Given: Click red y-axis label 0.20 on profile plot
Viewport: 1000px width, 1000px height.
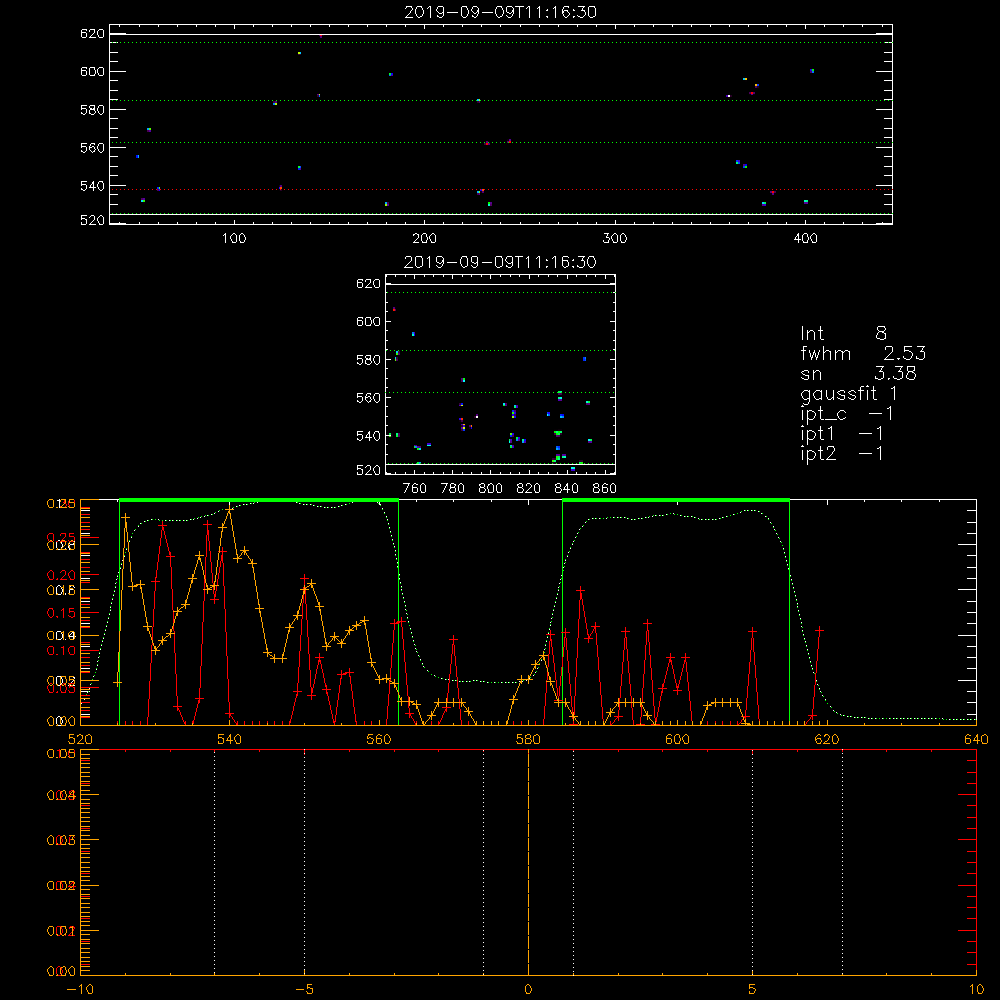Looking at the screenshot, I should coord(61,575).
